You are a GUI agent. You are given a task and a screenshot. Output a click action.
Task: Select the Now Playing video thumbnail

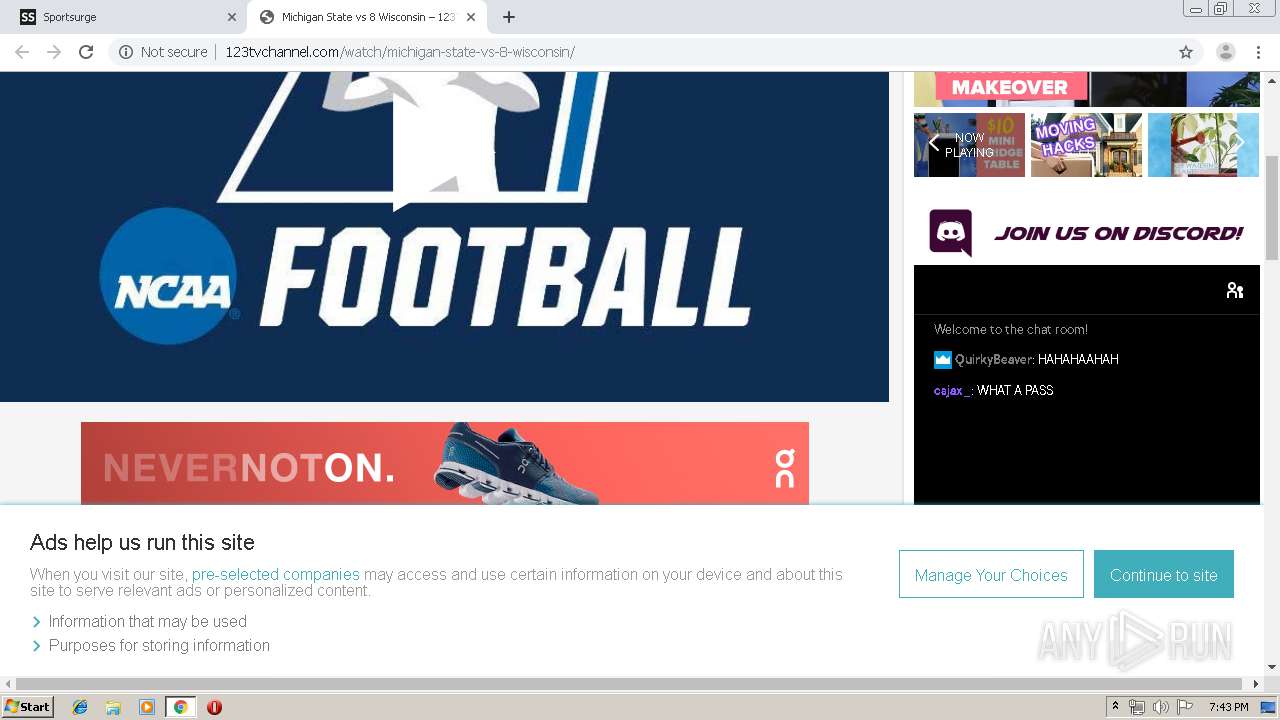(969, 145)
